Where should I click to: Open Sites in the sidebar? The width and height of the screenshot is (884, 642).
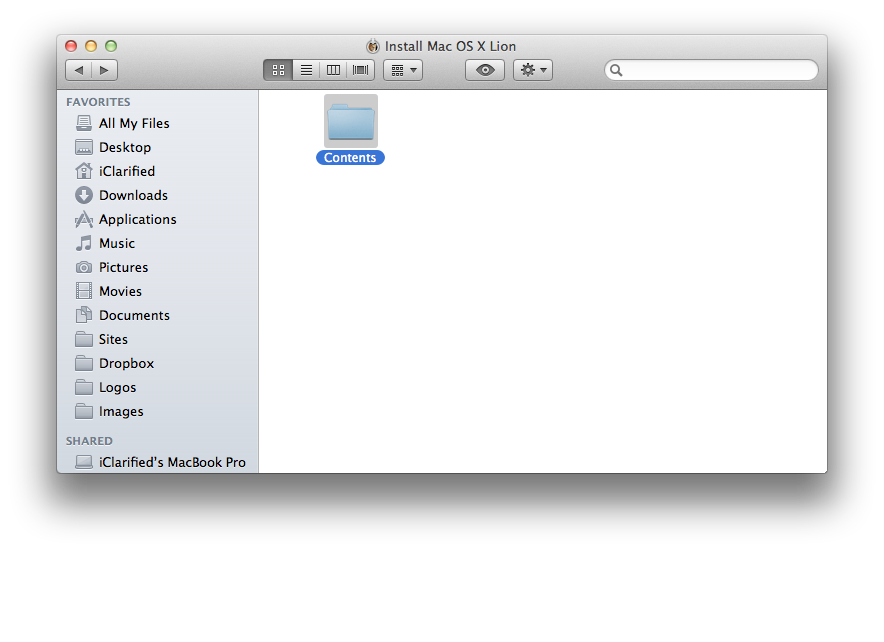coord(113,339)
